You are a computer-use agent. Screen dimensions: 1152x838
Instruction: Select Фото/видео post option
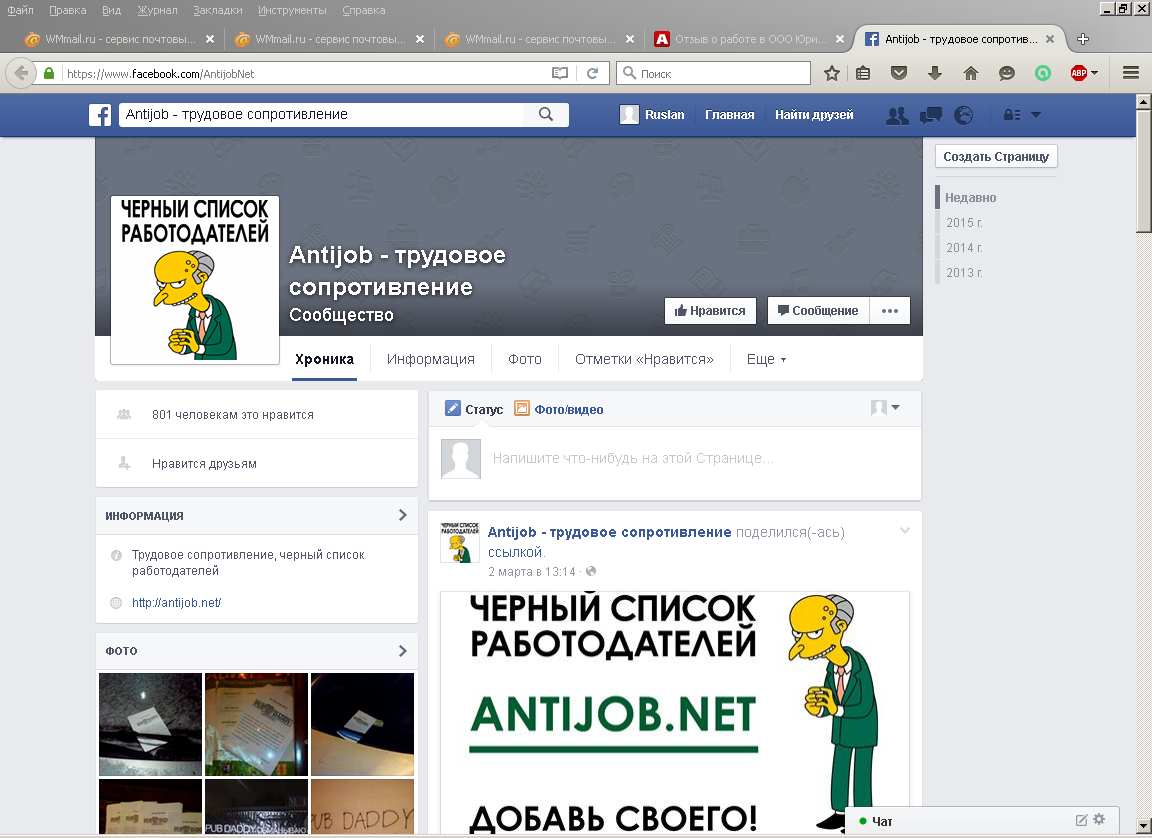pos(558,409)
